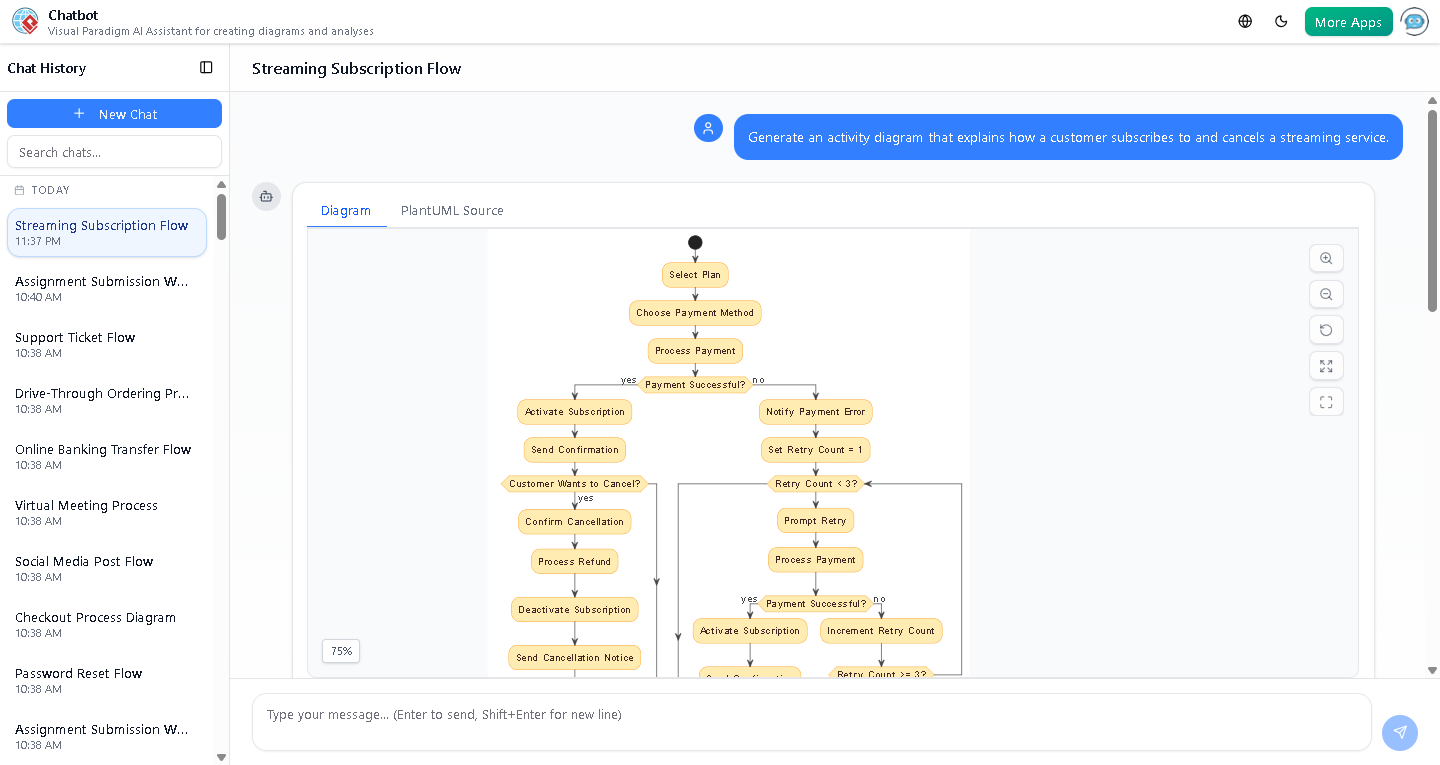Zoom out of the diagram
The height and width of the screenshot is (765, 1440).
coord(1326,294)
